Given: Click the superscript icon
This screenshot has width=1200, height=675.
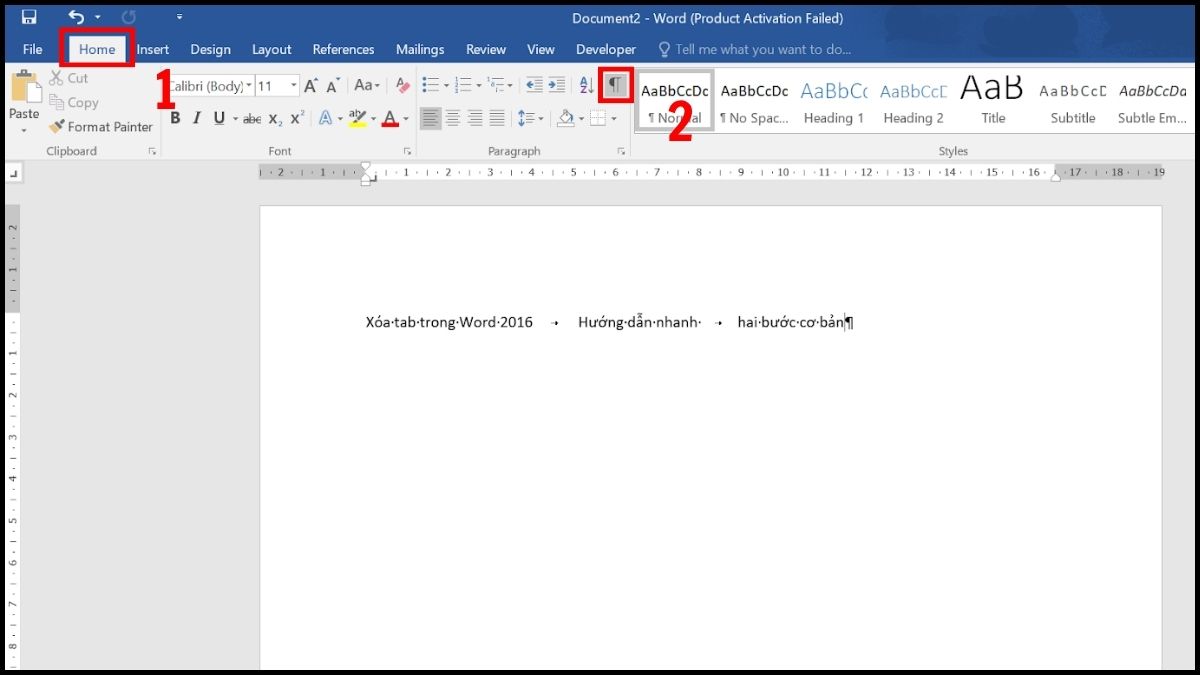Looking at the screenshot, I should pos(294,118).
